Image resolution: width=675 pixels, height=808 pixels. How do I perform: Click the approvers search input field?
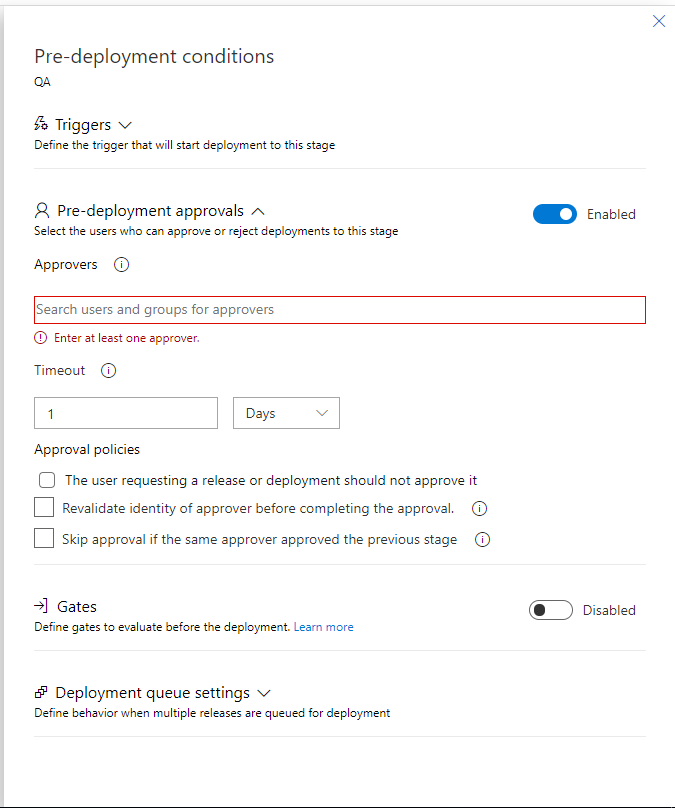pyautogui.click(x=340, y=310)
